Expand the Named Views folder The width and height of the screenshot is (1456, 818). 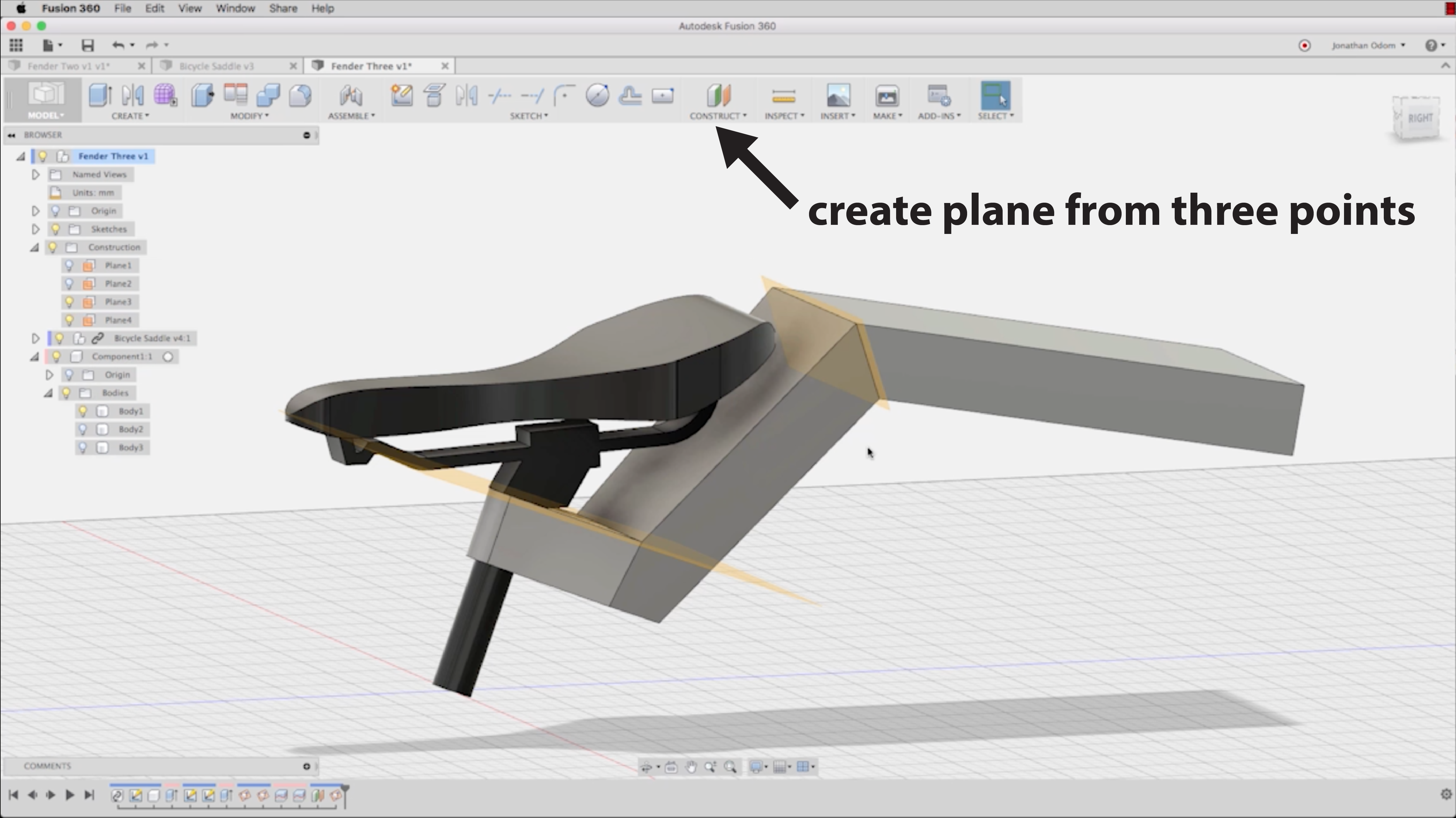pyautogui.click(x=35, y=175)
